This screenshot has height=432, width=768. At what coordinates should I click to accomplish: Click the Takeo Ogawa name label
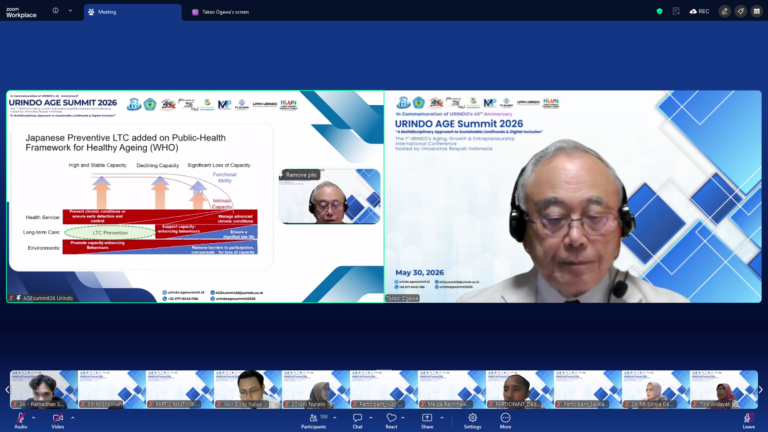tap(402, 298)
